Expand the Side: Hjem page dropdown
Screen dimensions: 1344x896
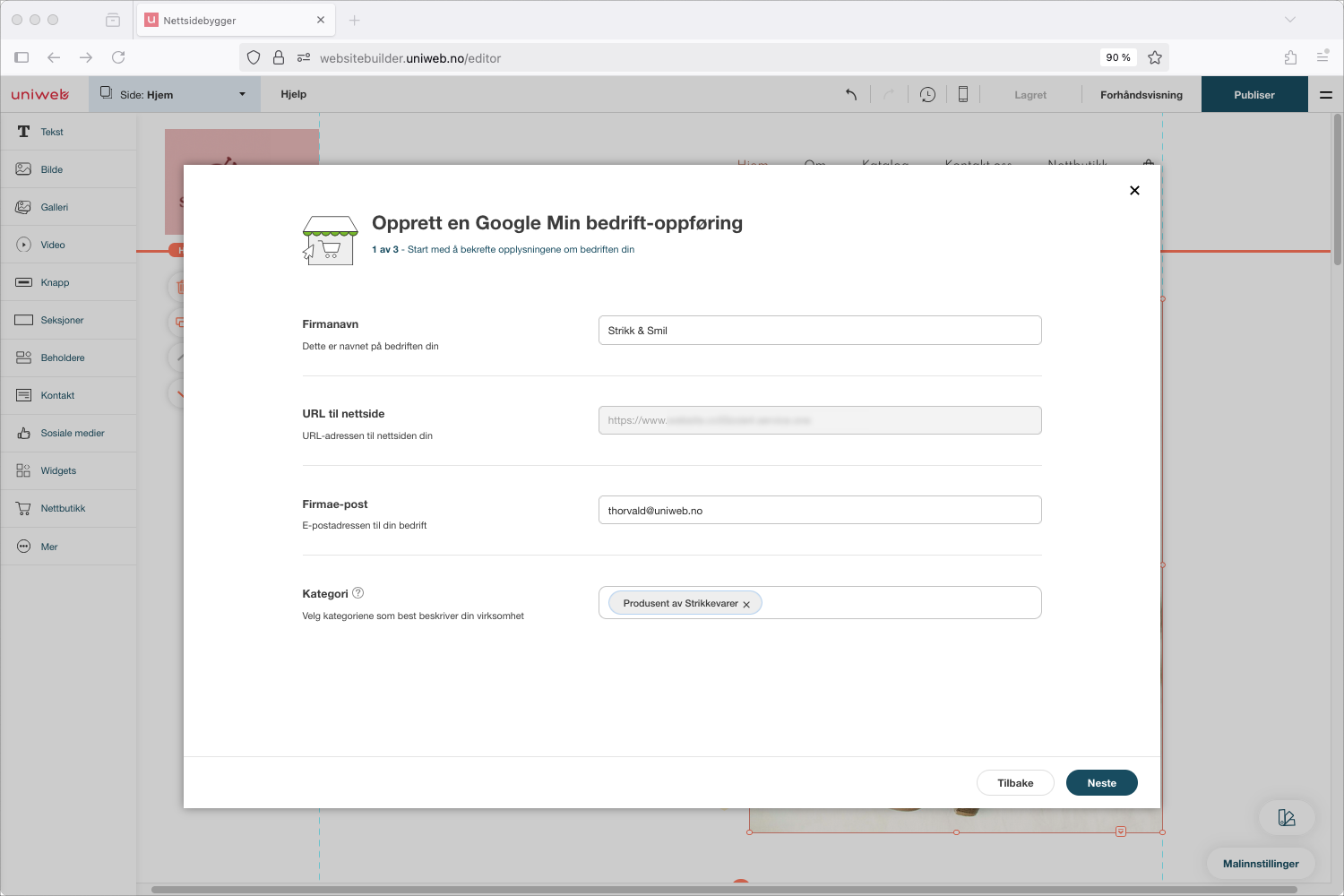(x=175, y=94)
